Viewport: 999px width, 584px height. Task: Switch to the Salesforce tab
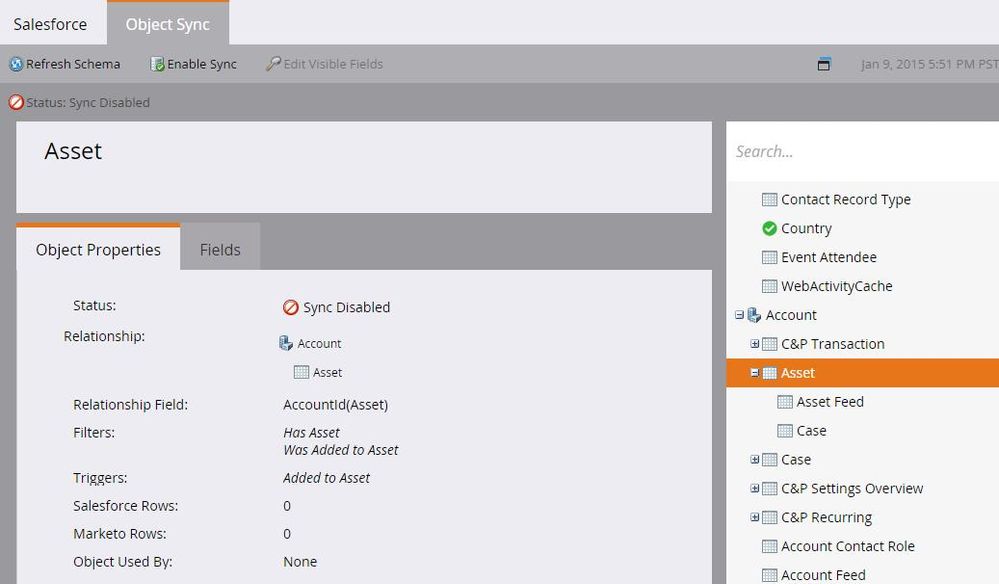[50, 24]
